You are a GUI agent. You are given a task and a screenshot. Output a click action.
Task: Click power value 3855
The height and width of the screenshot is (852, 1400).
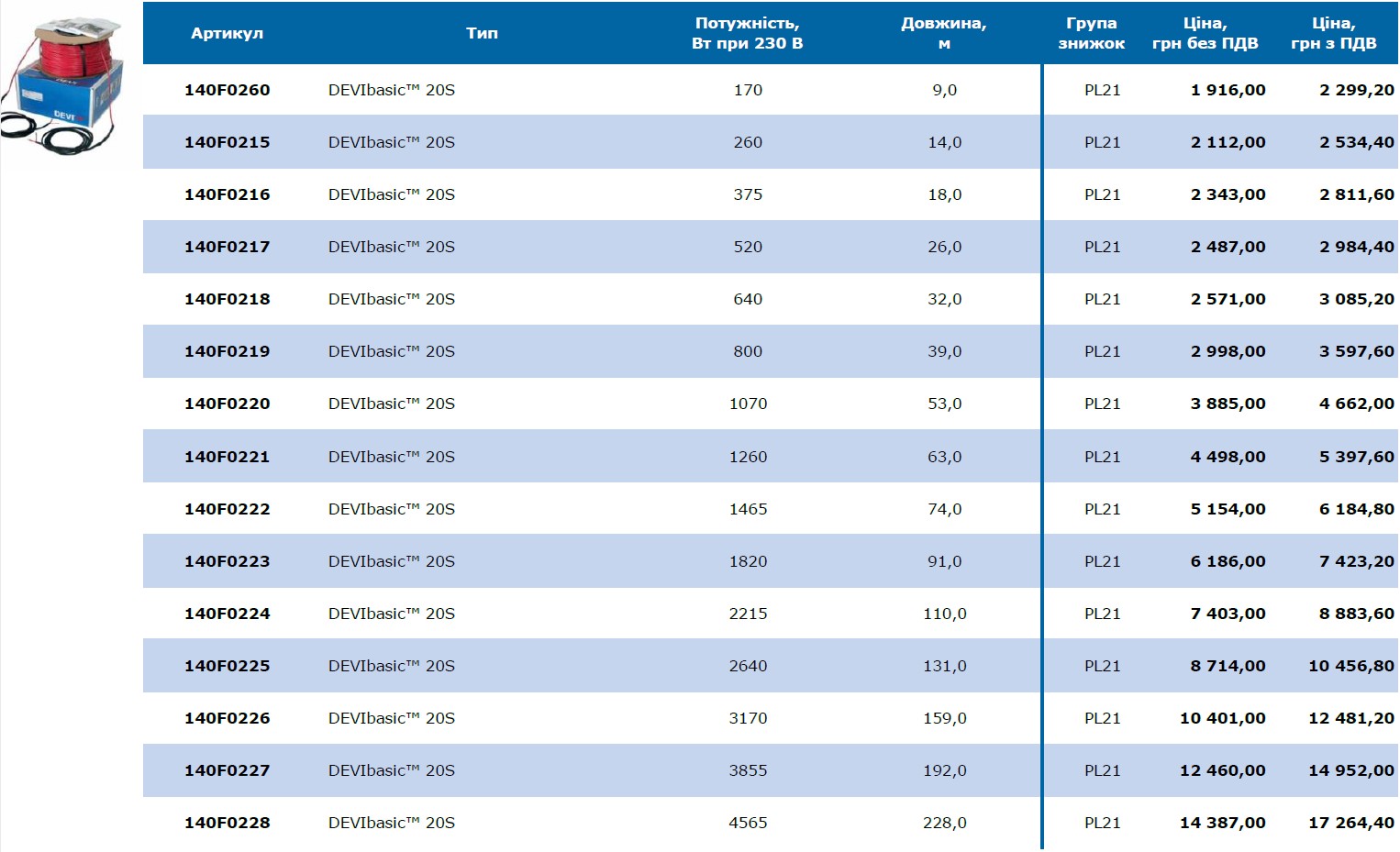point(748,770)
